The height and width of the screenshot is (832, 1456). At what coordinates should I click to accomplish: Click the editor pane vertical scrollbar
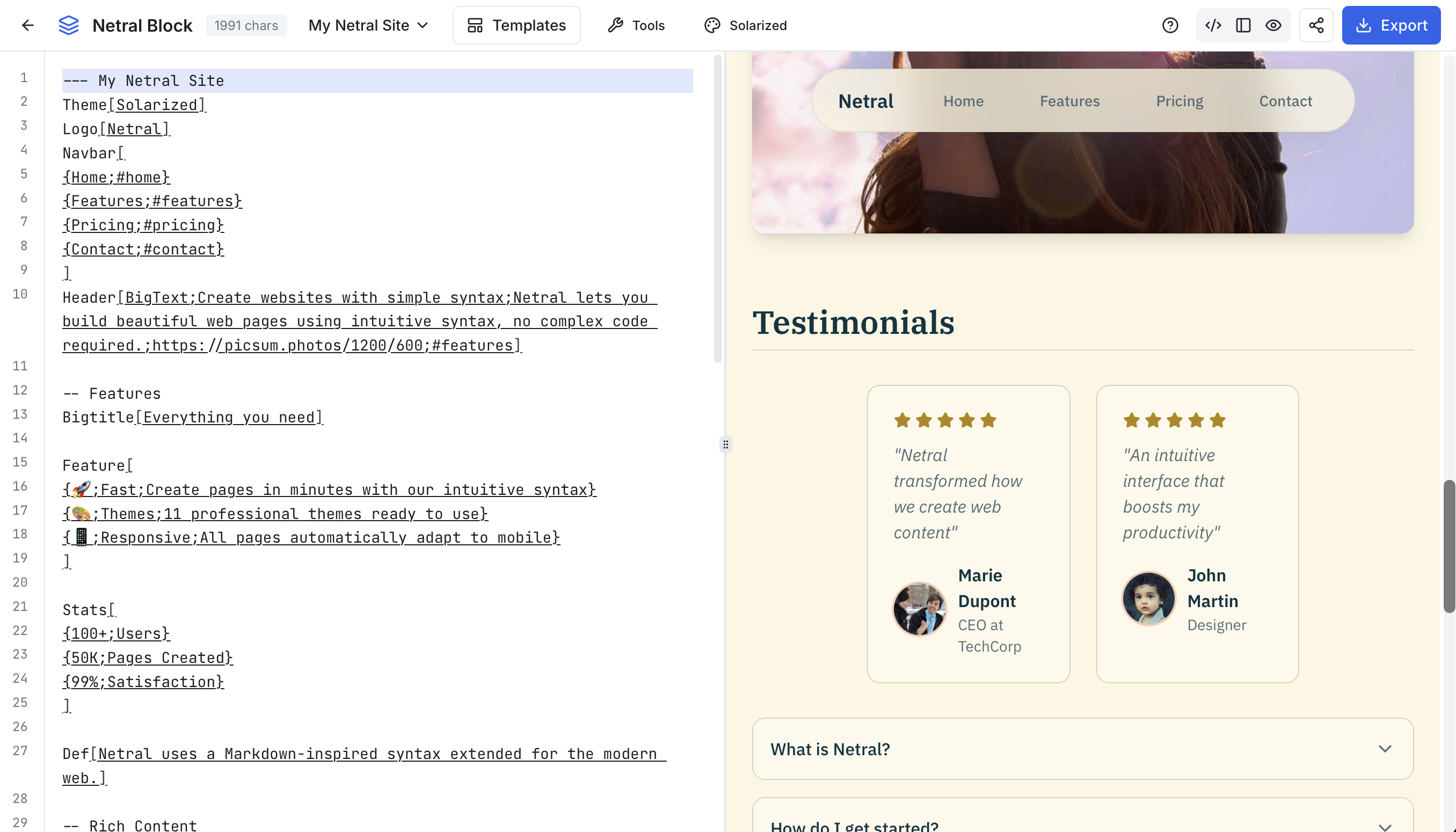(717, 209)
